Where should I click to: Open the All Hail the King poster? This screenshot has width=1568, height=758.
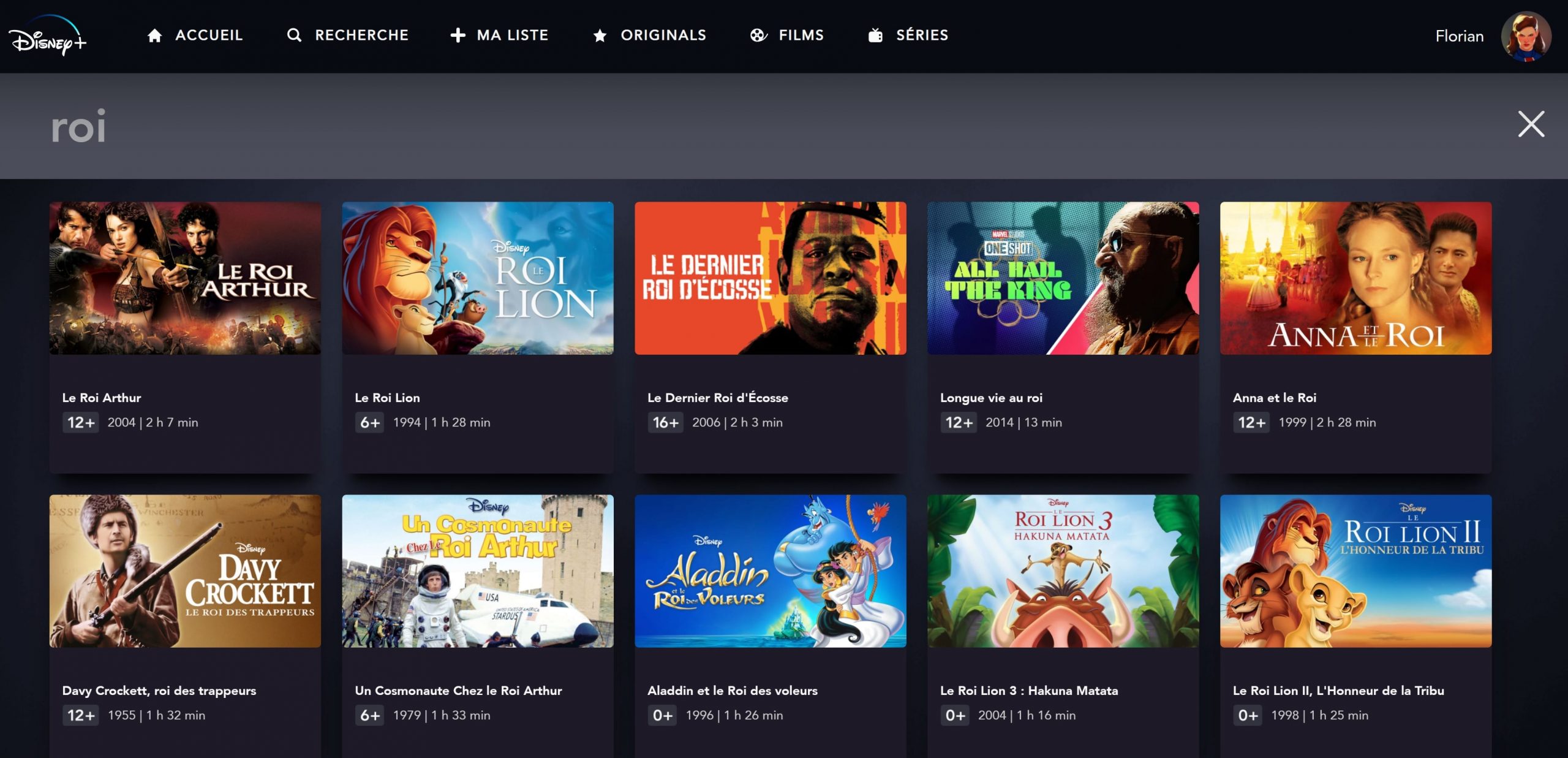pos(1063,278)
